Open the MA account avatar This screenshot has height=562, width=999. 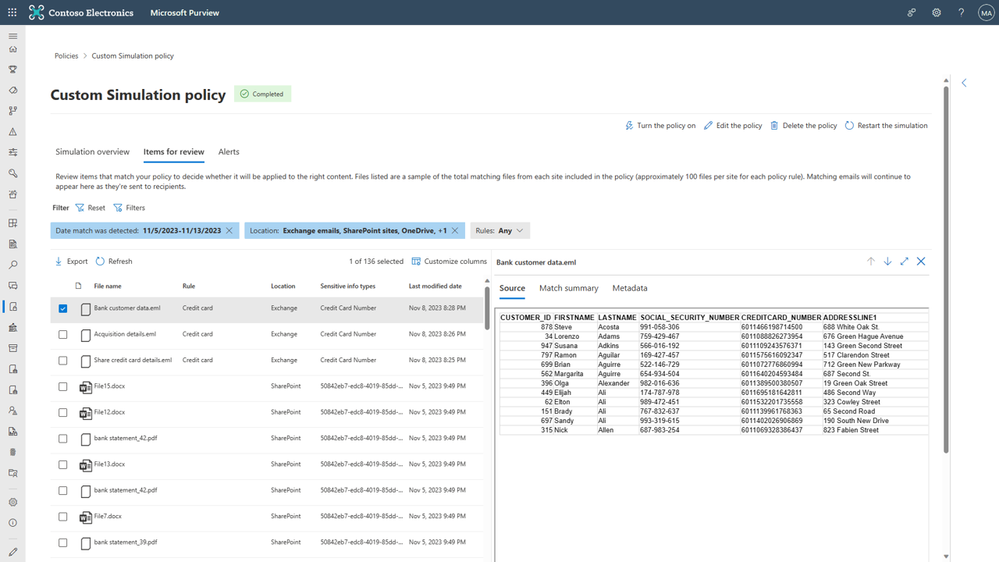click(x=986, y=12)
